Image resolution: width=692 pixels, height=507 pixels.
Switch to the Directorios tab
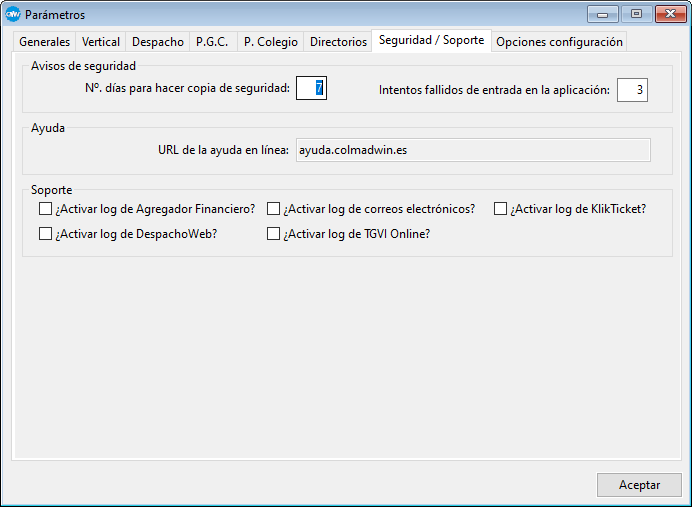pos(338,42)
